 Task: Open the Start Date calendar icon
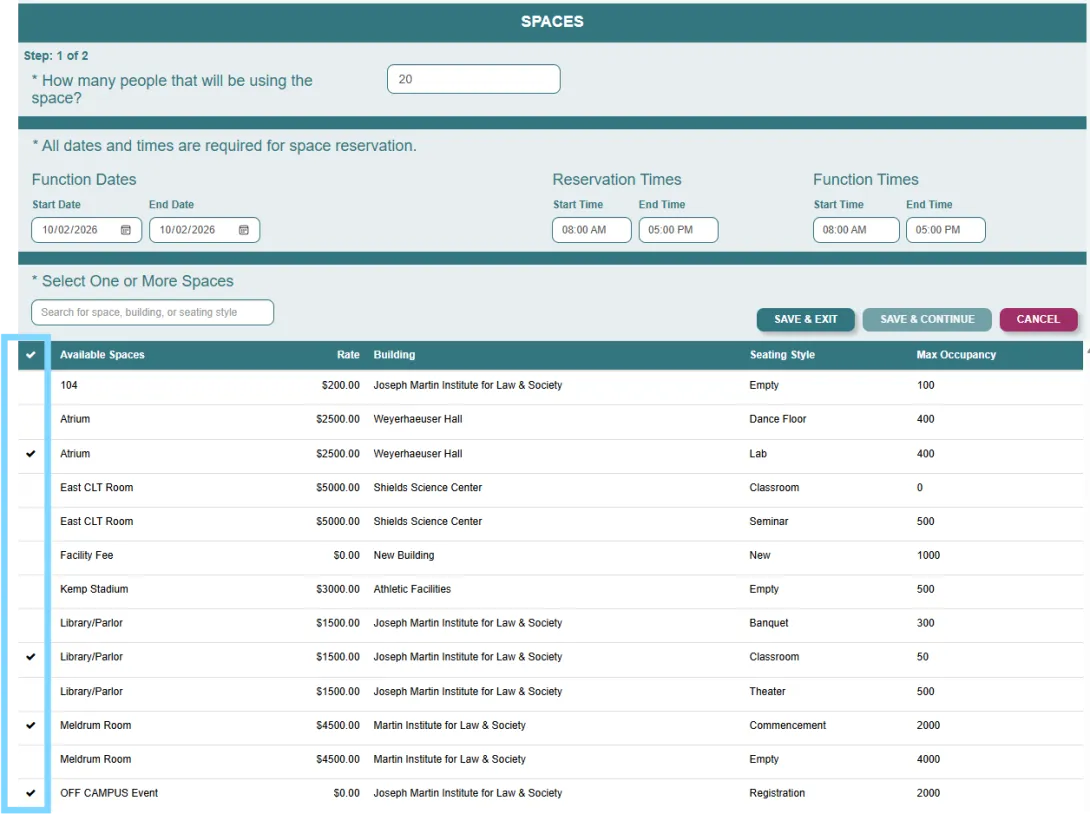(126, 230)
